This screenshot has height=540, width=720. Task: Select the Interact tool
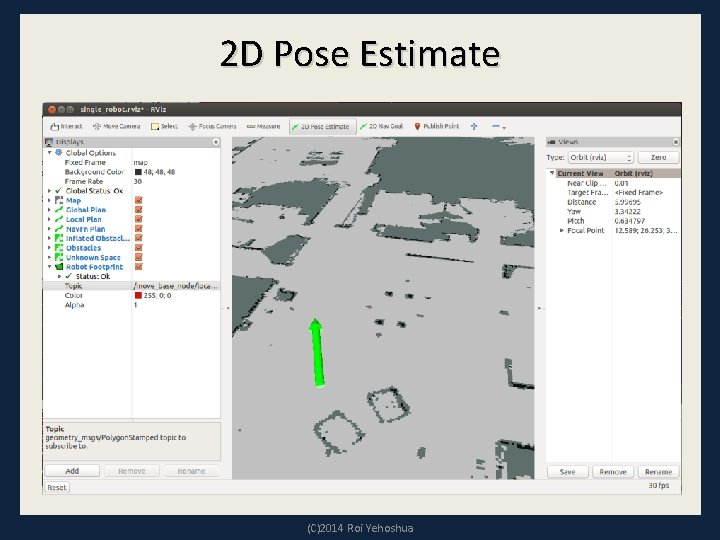67,126
